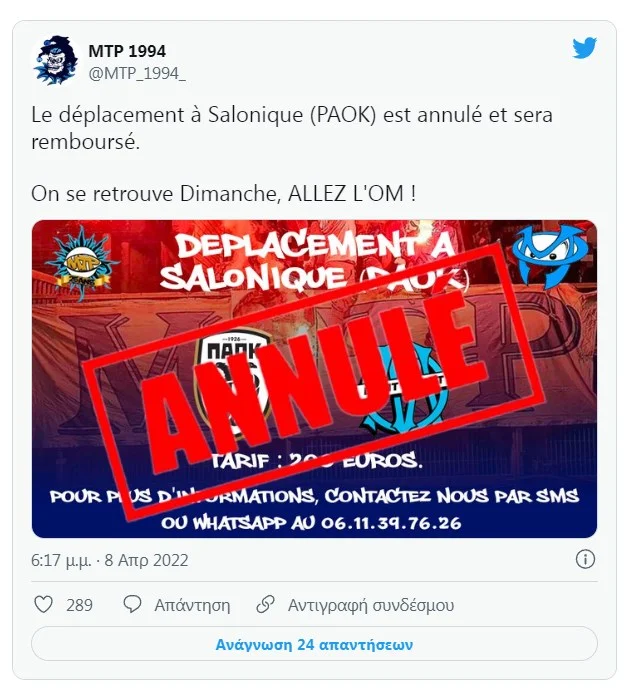Click the Απάντηση reply label
The image size is (640, 695).
(x=192, y=605)
